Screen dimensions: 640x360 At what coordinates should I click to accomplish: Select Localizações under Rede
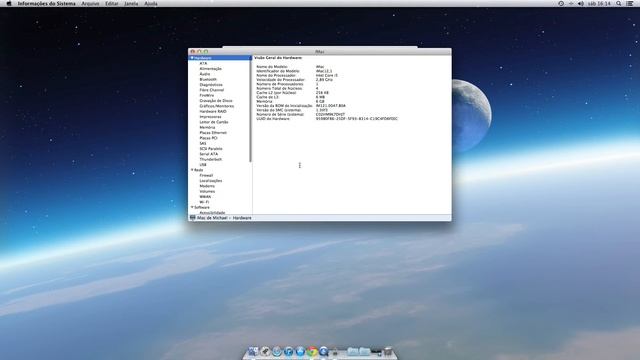pos(211,181)
